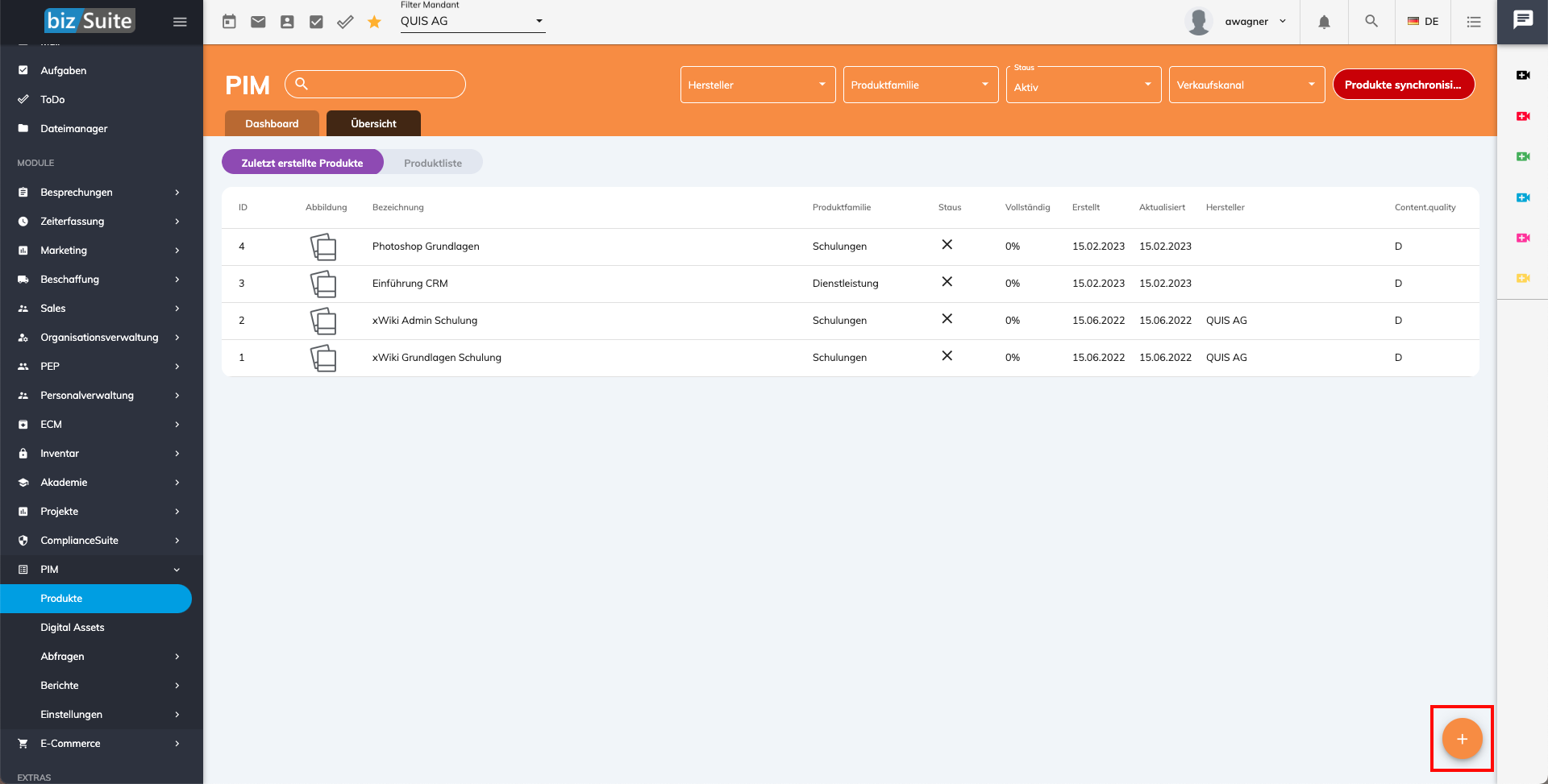
Task: Click the Photoshop Grundlagen product thumbnail
Action: point(323,247)
